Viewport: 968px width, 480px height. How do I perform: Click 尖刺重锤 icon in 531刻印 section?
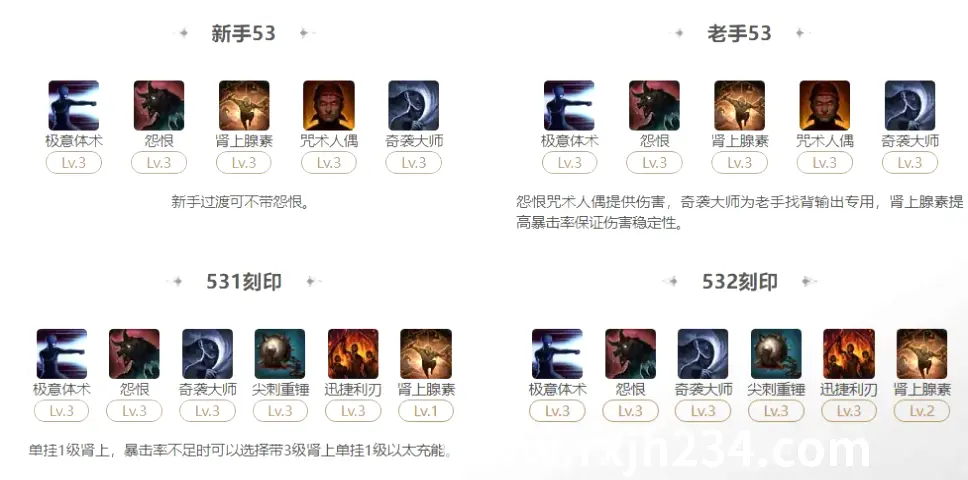coord(280,354)
